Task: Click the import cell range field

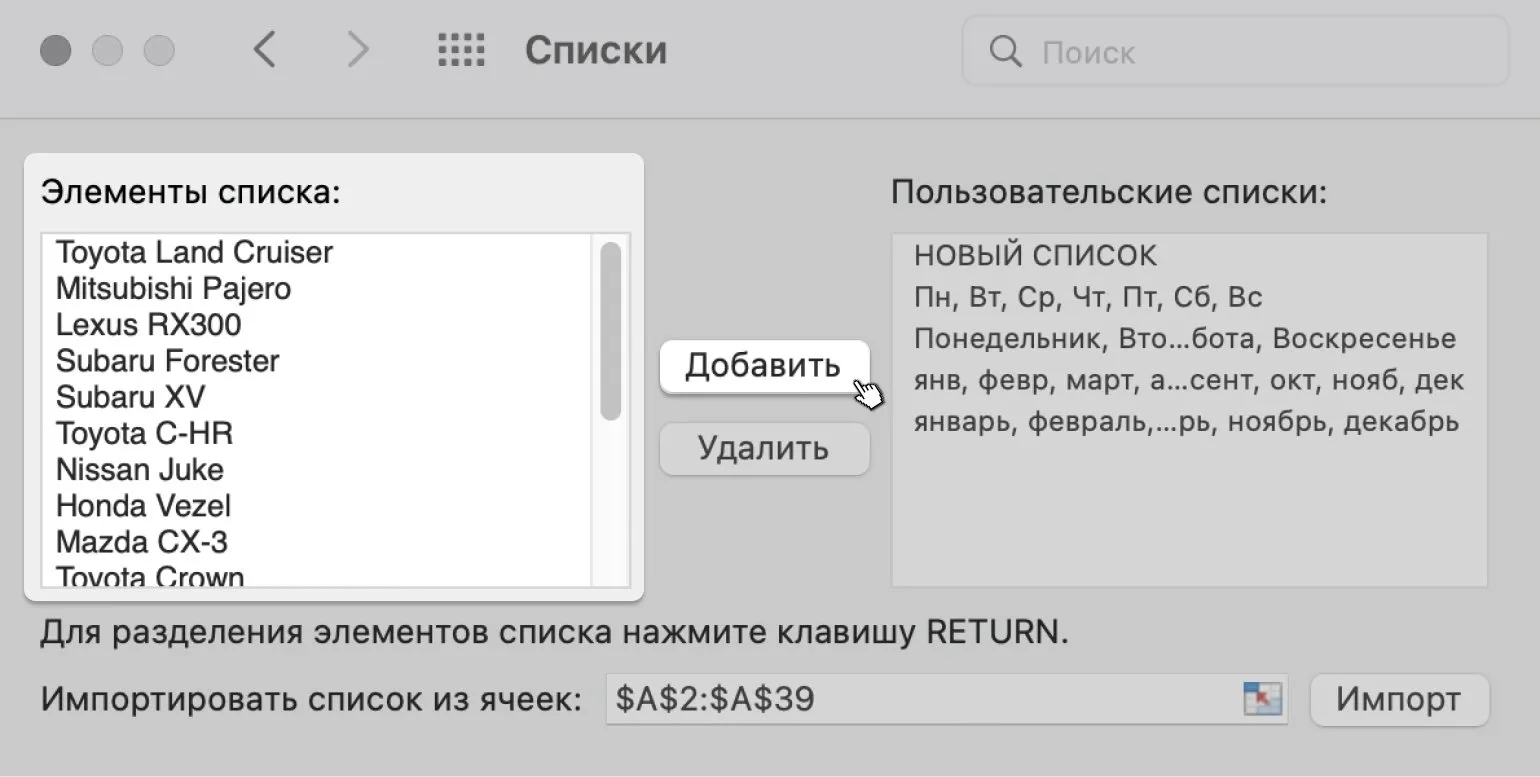Action: coord(920,698)
